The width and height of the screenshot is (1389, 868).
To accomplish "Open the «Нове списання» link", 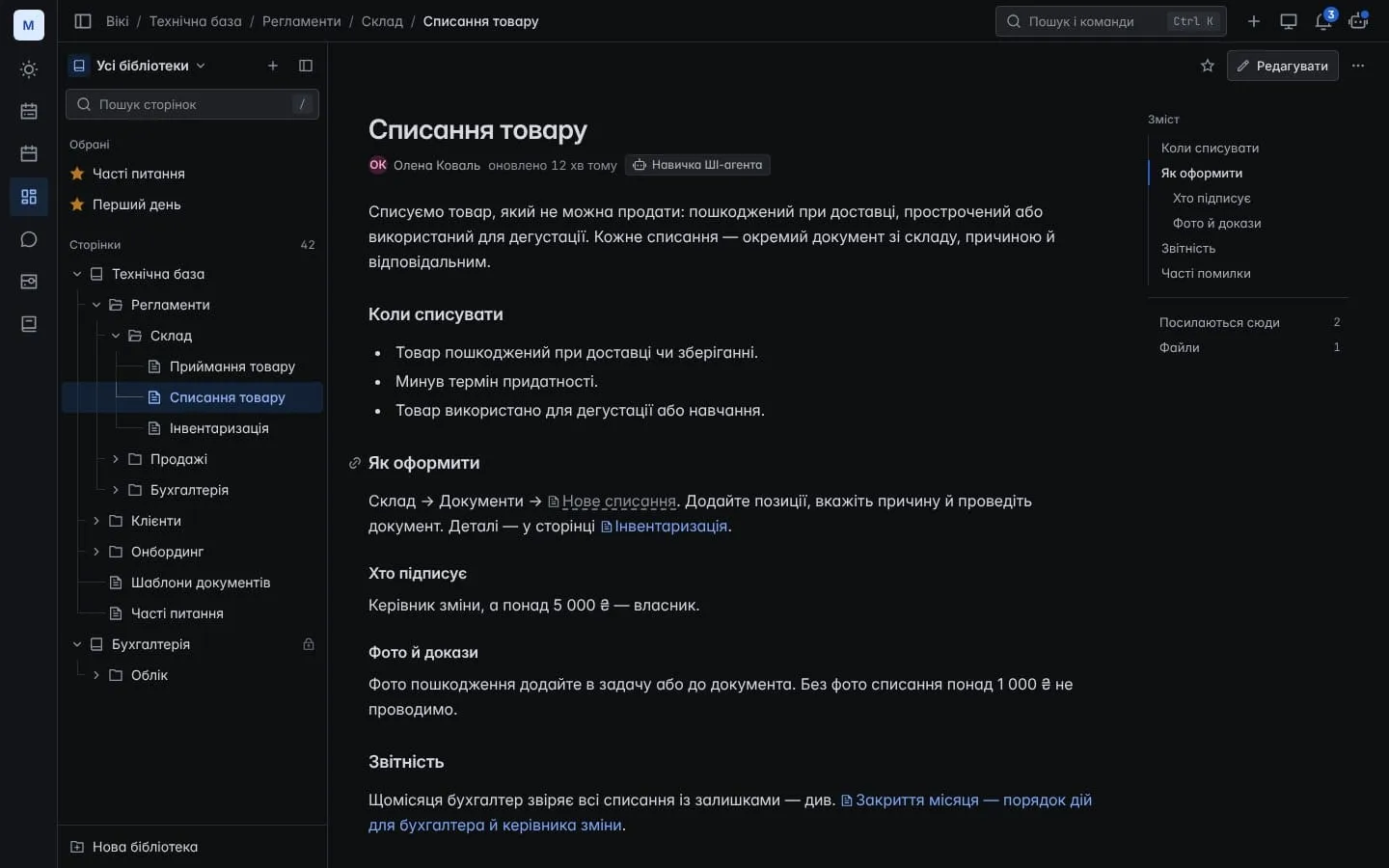I will [612, 502].
